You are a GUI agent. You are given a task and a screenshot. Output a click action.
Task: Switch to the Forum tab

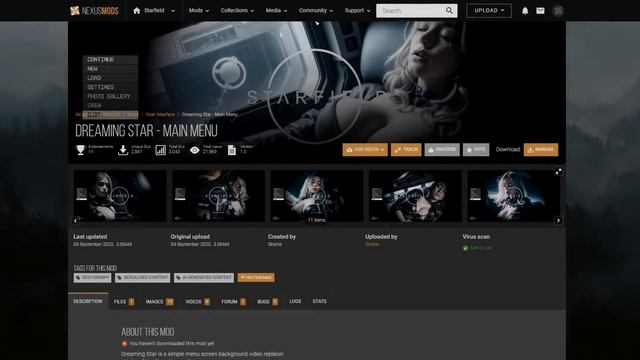(233, 302)
